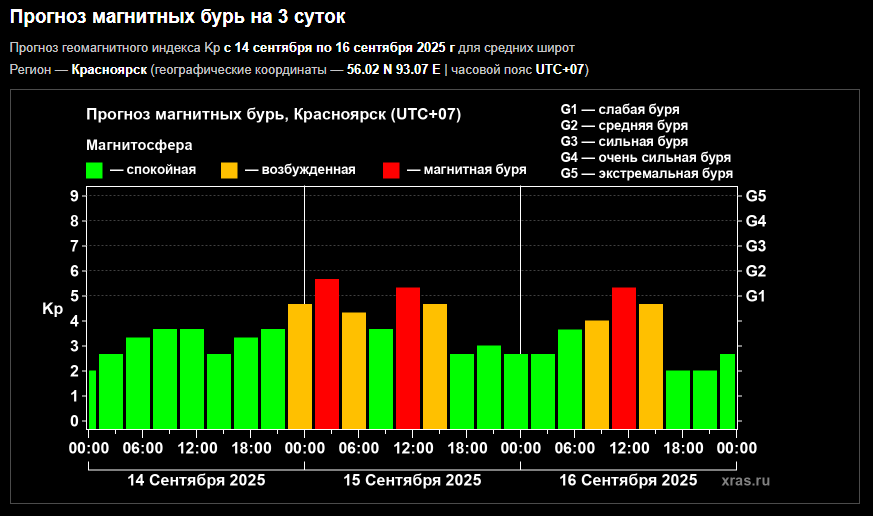This screenshot has height=516, width=873.
Task: Click the bold 'Красноярск' region name in the header
Action: (110, 70)
